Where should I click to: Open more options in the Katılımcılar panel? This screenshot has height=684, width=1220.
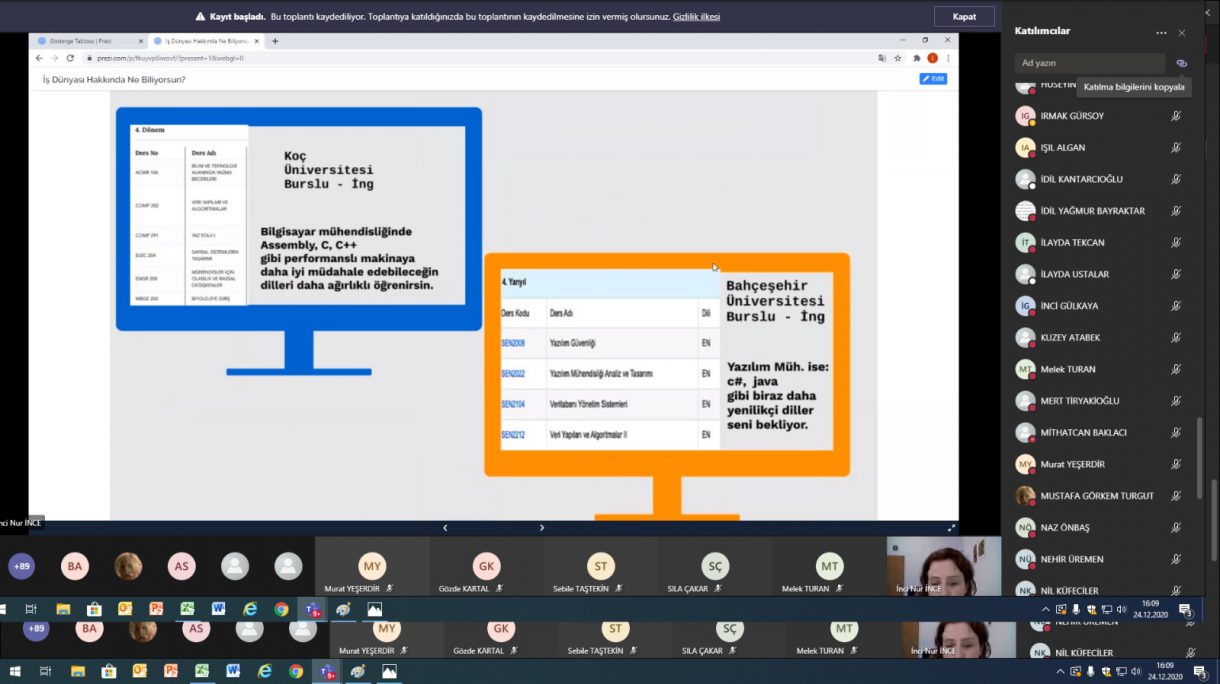pos(1161,33)
